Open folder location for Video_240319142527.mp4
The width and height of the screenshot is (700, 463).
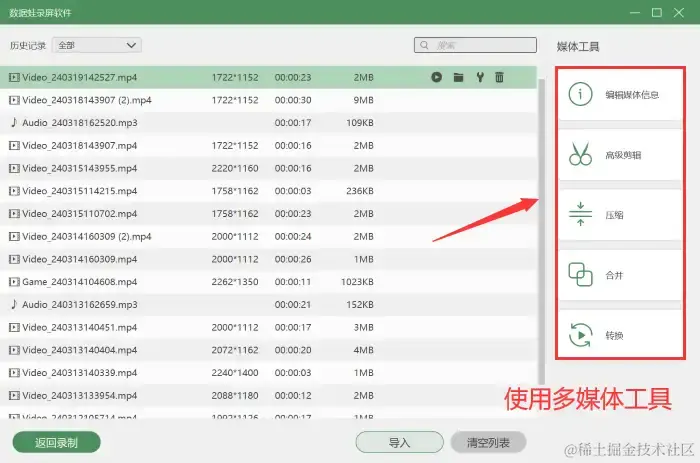pos(458,77)
